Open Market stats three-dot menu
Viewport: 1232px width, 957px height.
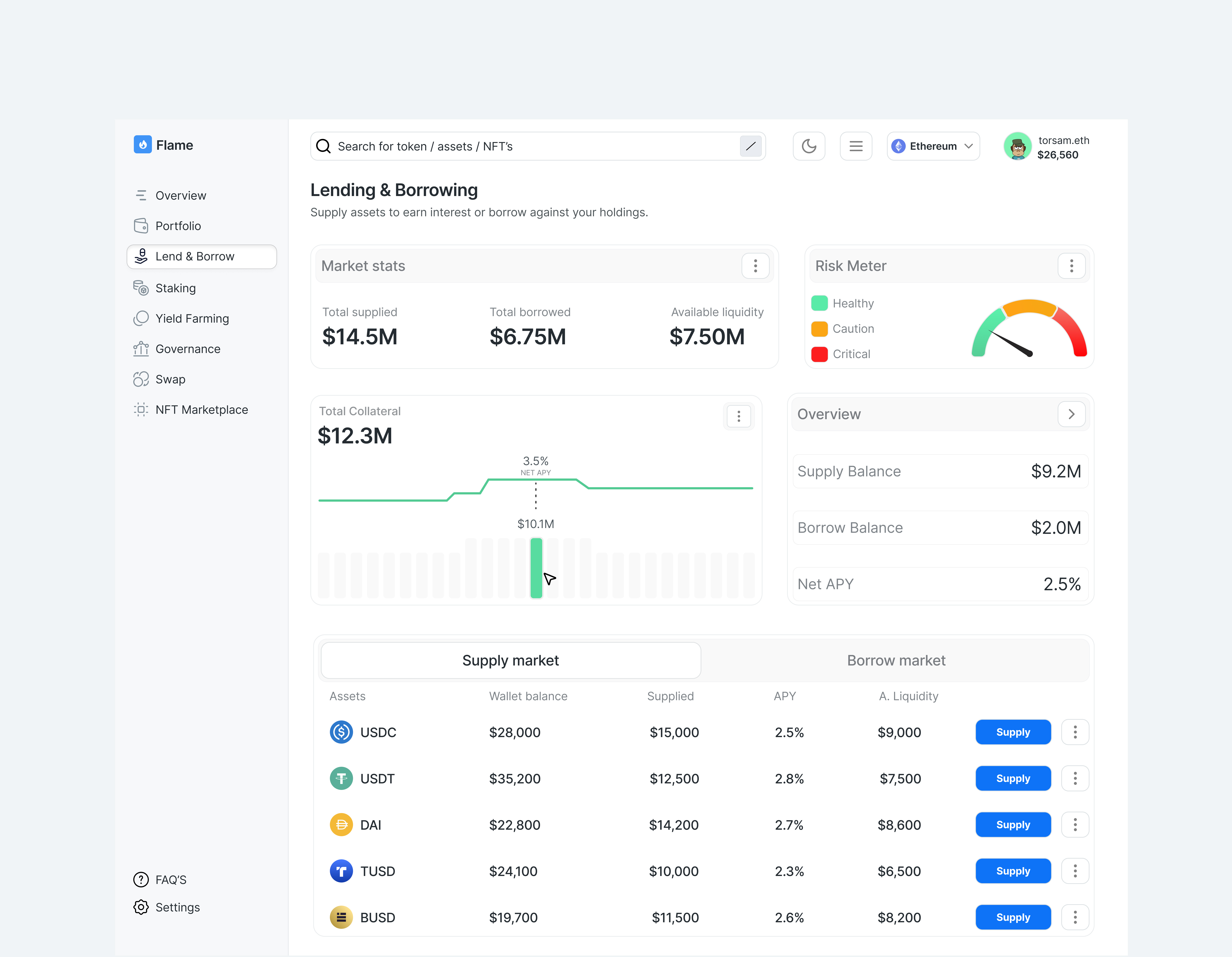[x=755, y=266]
